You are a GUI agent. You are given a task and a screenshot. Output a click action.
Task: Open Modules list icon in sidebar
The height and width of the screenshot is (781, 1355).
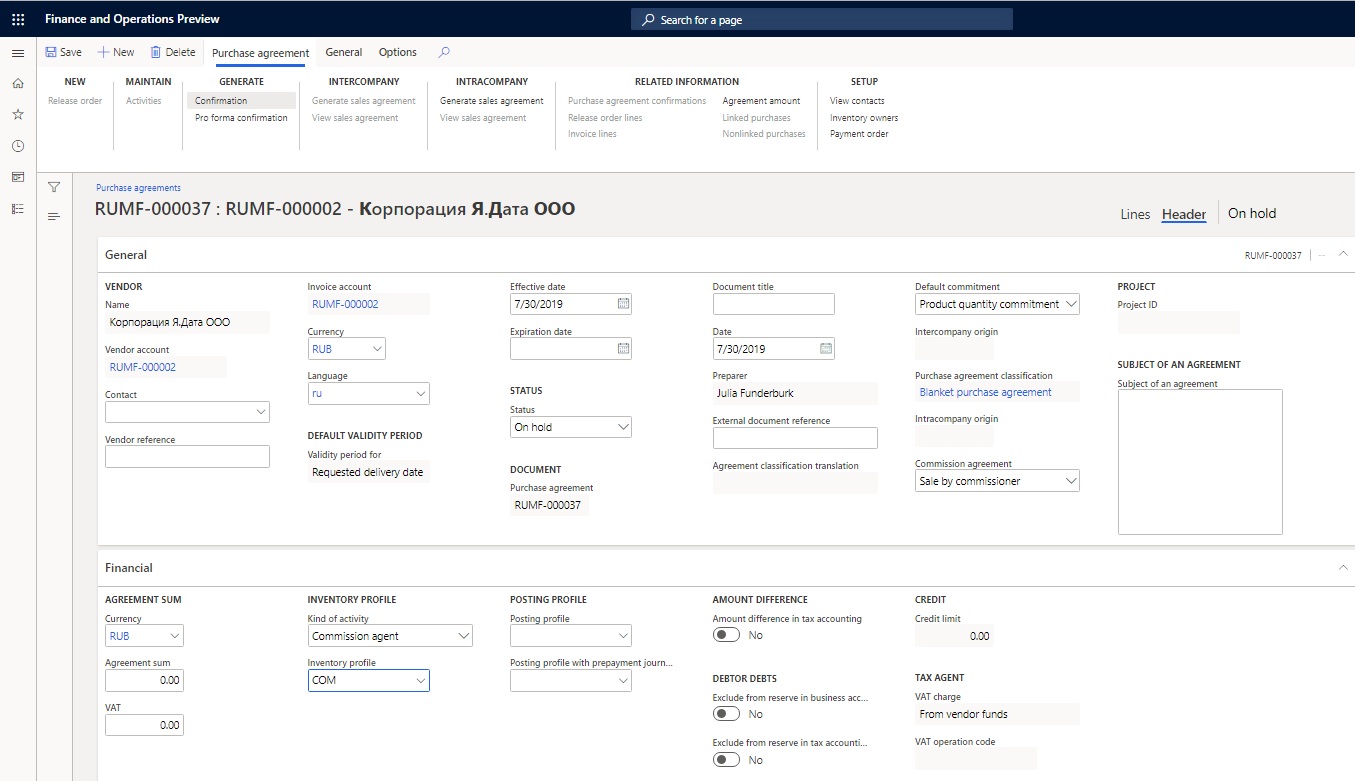[x=18, y=208]
